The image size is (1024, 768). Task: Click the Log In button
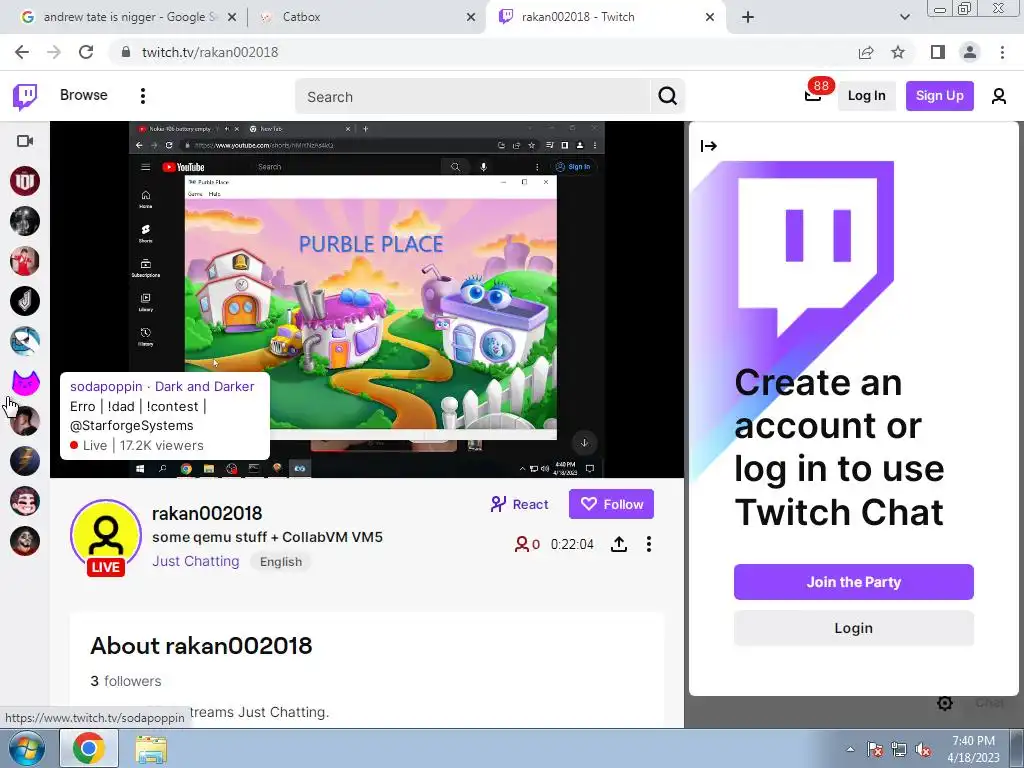(x=867, y=96)
